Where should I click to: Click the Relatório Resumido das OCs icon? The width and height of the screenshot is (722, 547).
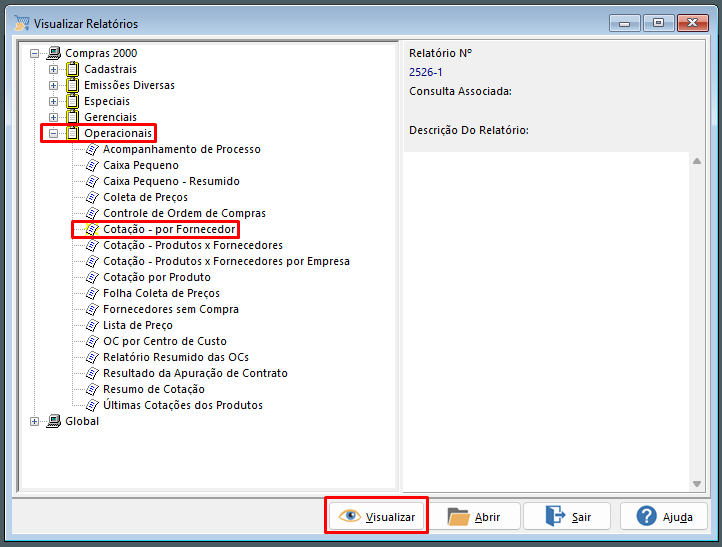click(92, 357)
